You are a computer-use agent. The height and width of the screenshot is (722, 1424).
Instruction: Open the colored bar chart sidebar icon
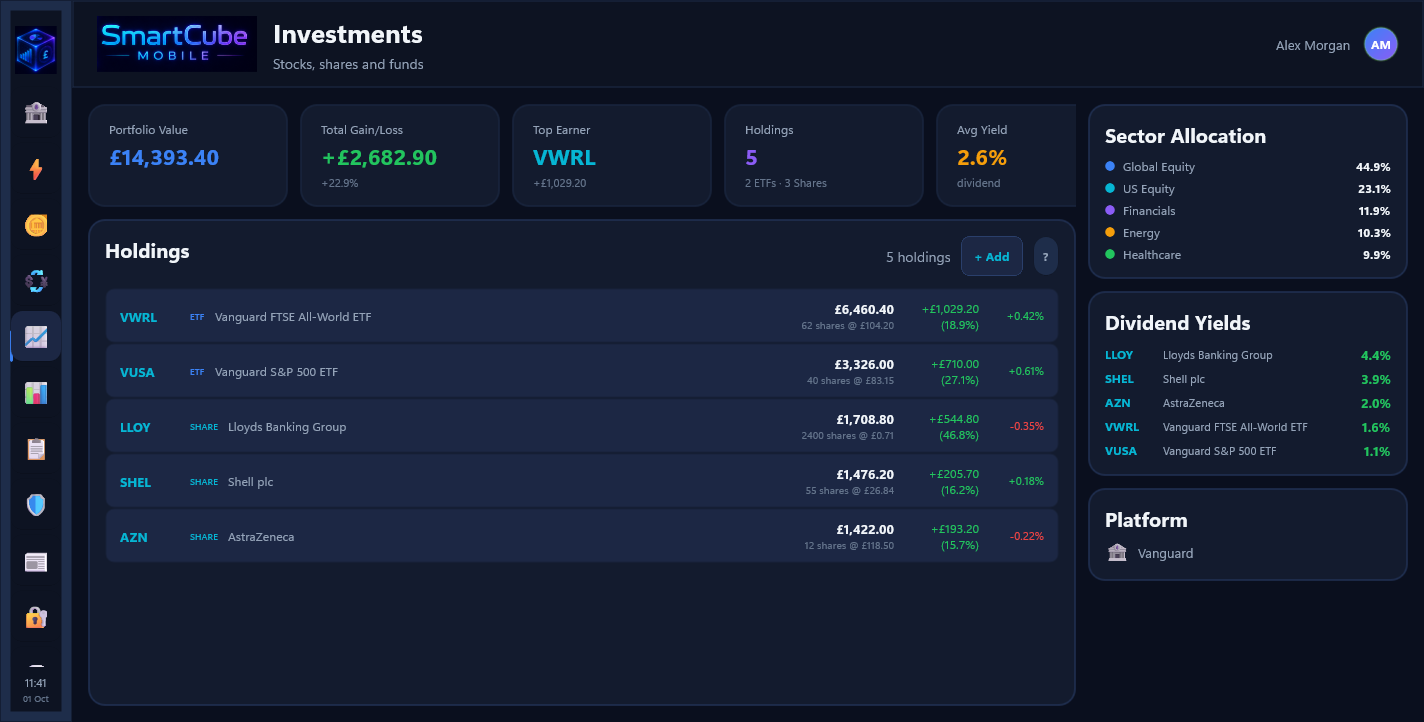point(36,393)
